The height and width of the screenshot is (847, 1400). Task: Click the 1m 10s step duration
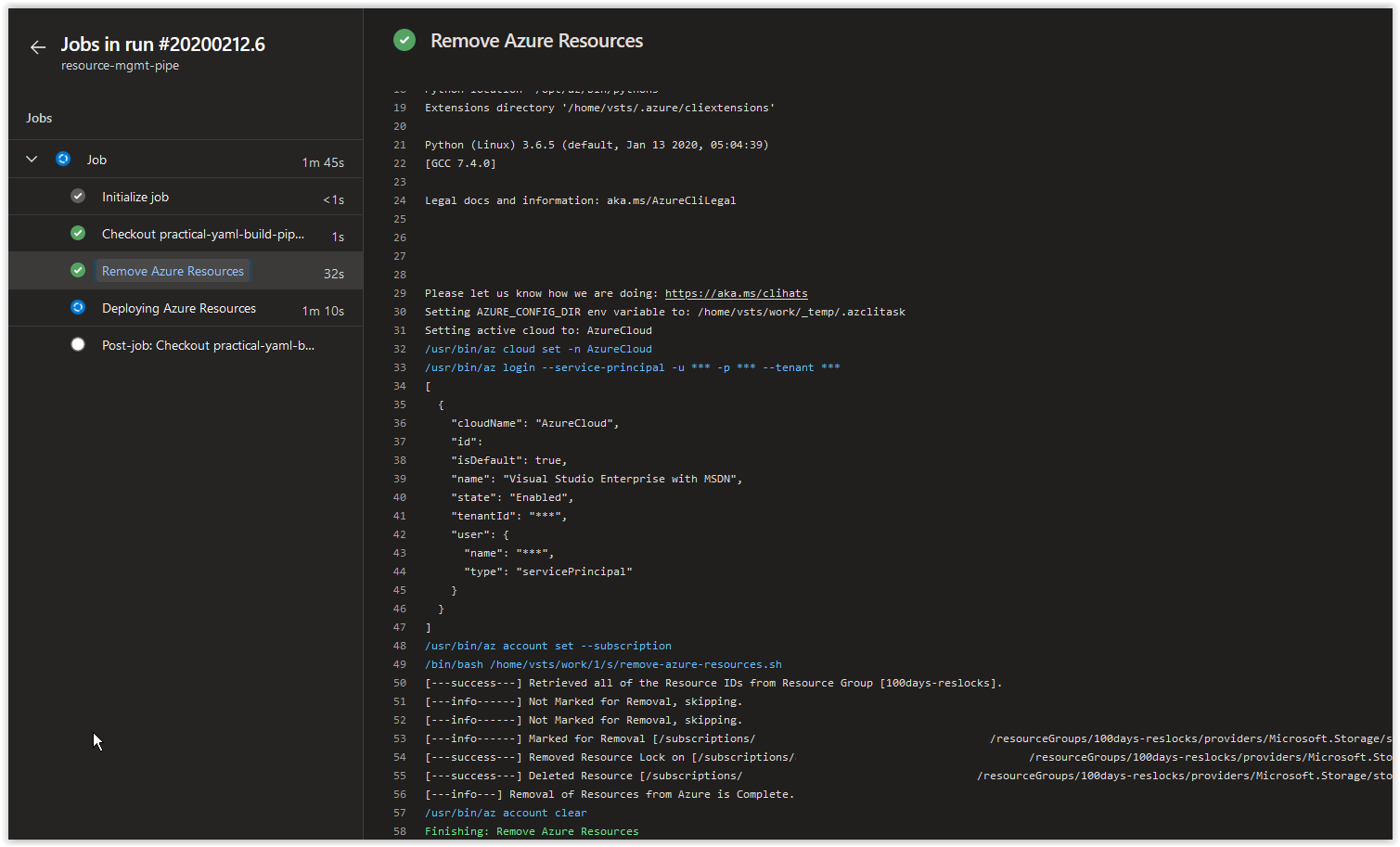click(x=323, y=311)
